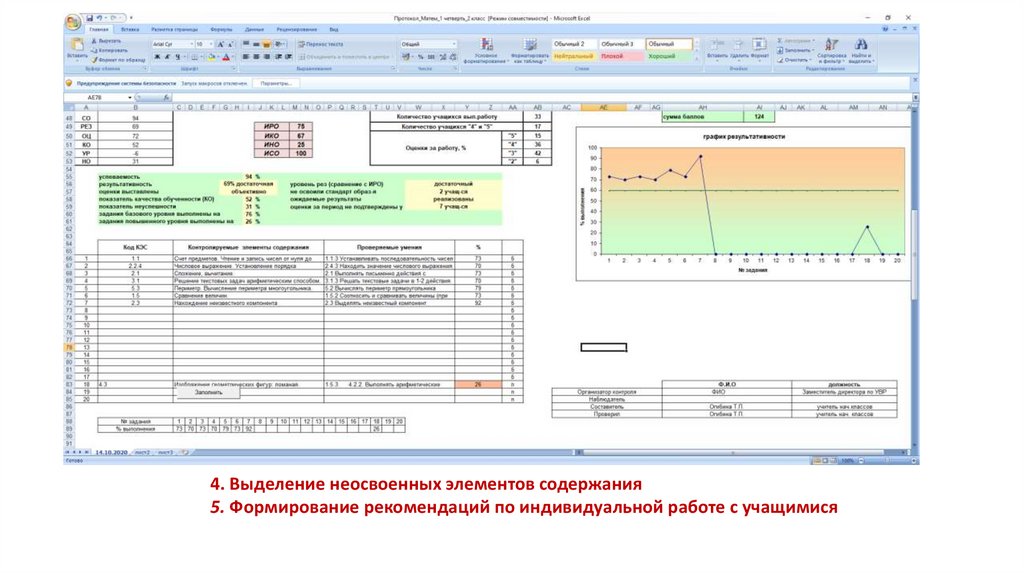
Task: Open the Вид ribbon tab
Action: (x=334, y=29)
